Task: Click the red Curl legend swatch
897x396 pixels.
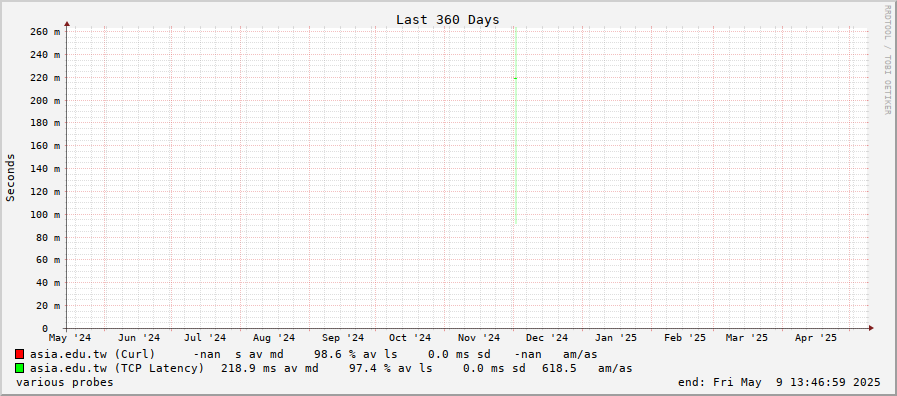Action: (x=19, y=354)
